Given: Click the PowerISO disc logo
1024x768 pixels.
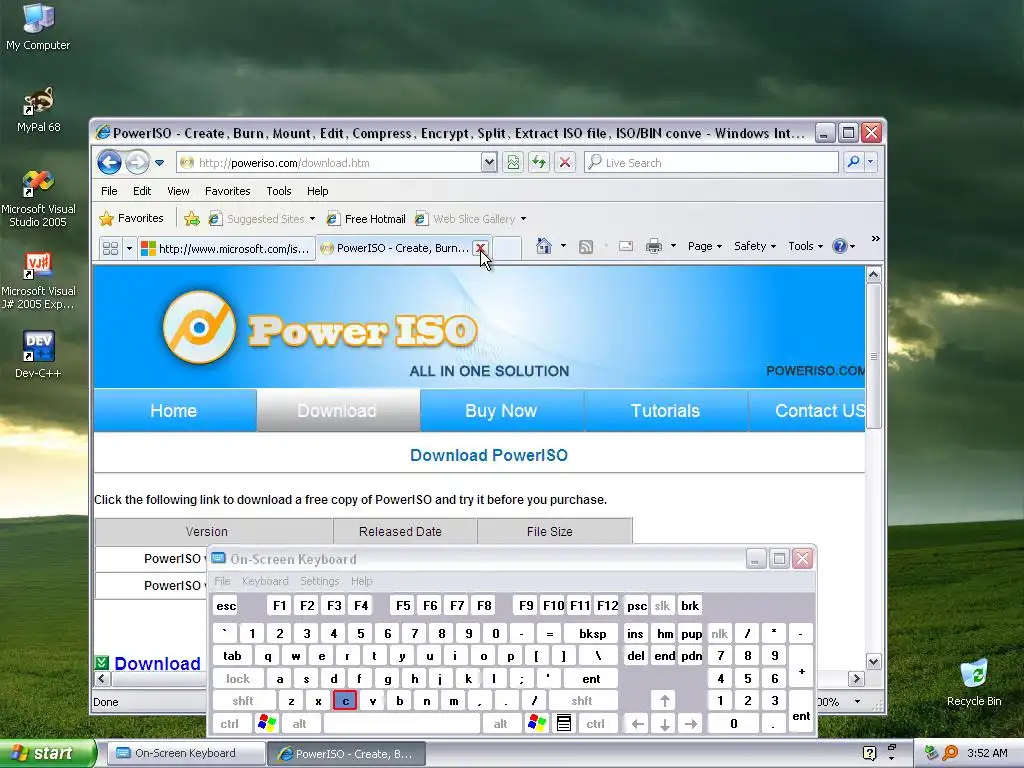Looking at the screenshot, I should point(199,327).
